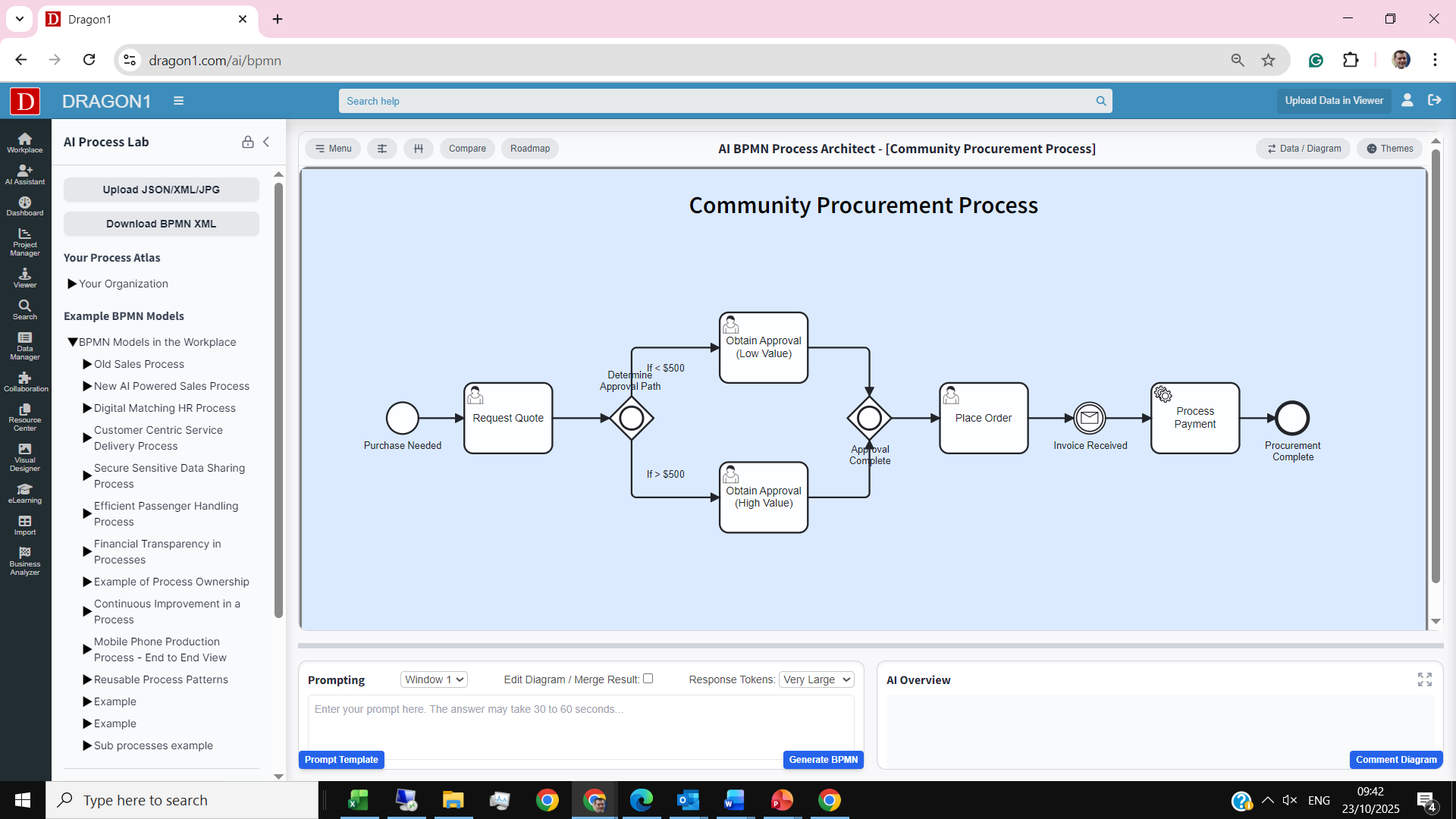
Task: Open the Roadmap tab
Action: (529, 149)
